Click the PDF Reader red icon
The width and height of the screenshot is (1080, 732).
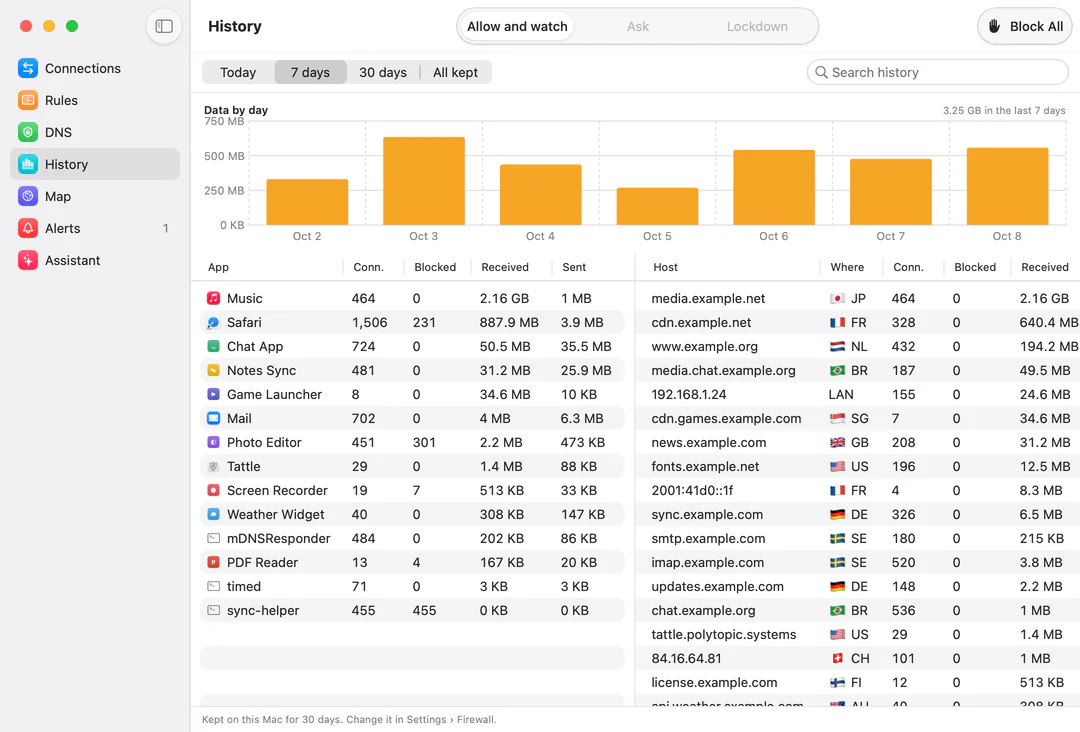[214, 563]
